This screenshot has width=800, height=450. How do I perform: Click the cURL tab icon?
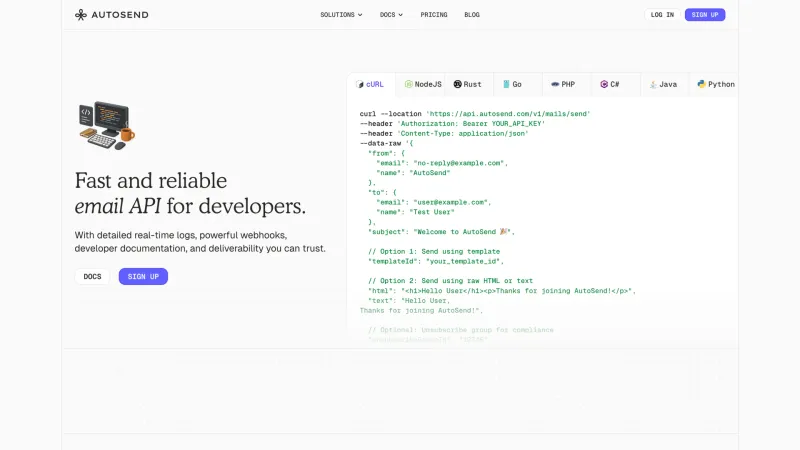click(360, 84)
